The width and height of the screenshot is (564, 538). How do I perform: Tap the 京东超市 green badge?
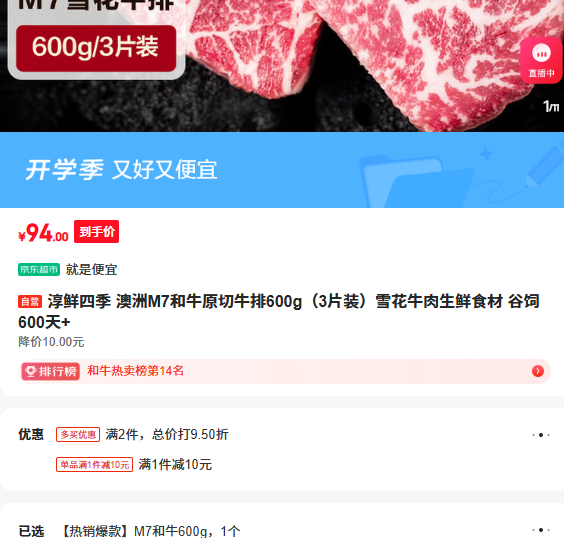(x=39, y=269)
